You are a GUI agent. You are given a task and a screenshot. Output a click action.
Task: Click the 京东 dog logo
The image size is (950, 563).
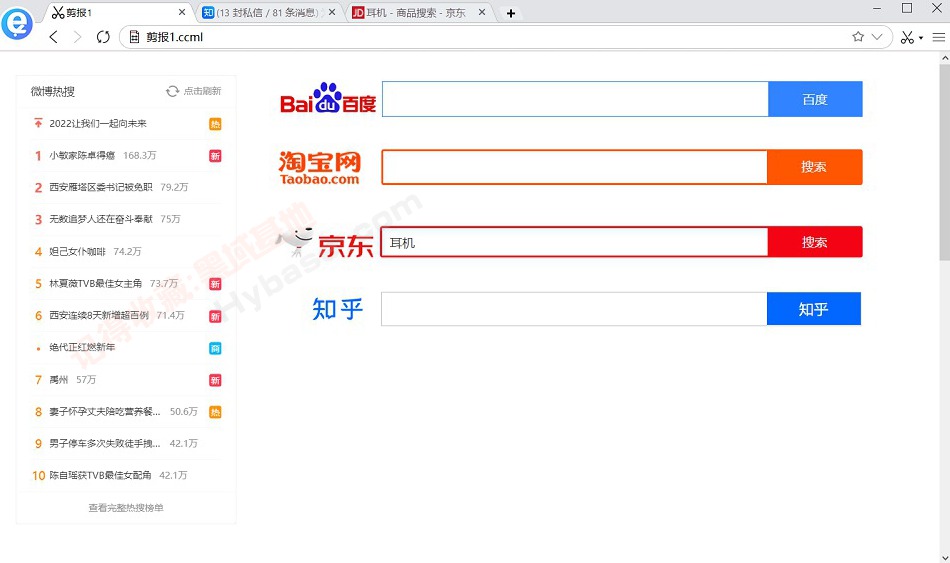pyautogui.click(x=325, y=242)
